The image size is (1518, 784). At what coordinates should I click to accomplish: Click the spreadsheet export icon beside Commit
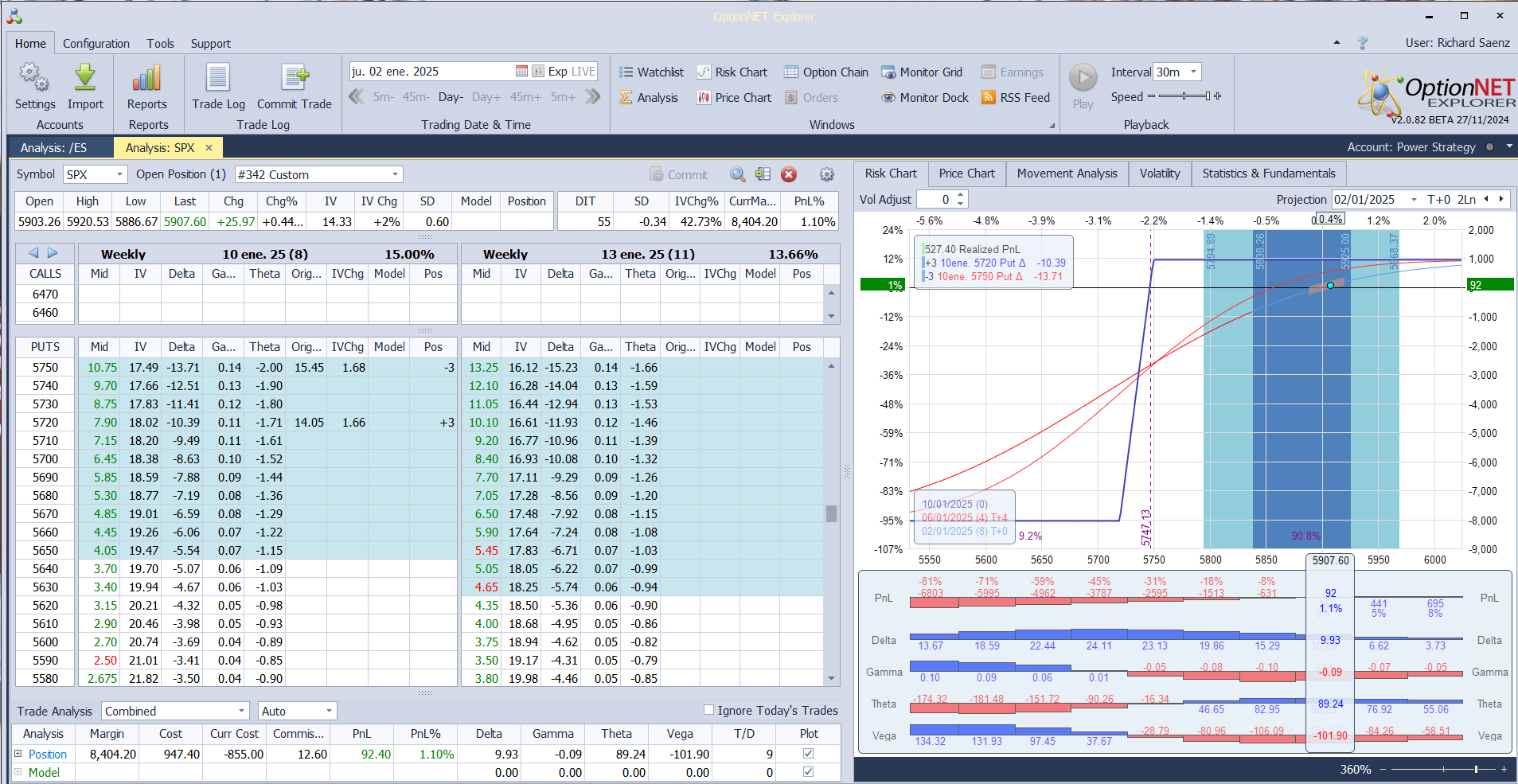(763, 174)
